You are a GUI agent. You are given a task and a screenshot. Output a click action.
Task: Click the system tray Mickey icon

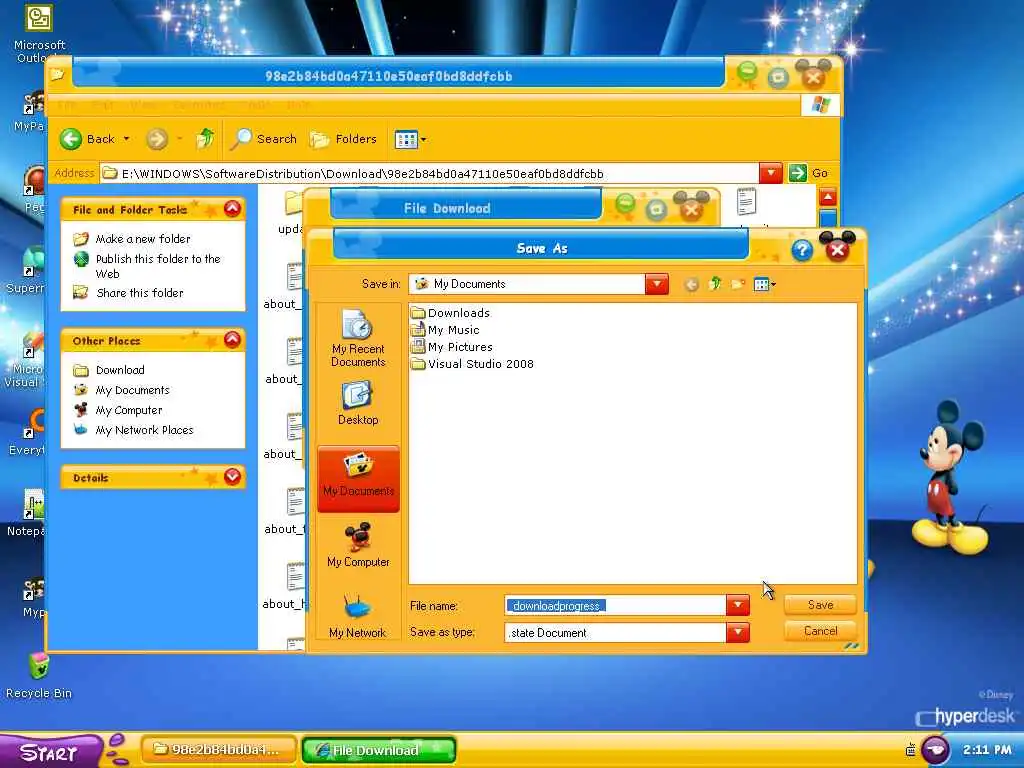click(935, 750)
